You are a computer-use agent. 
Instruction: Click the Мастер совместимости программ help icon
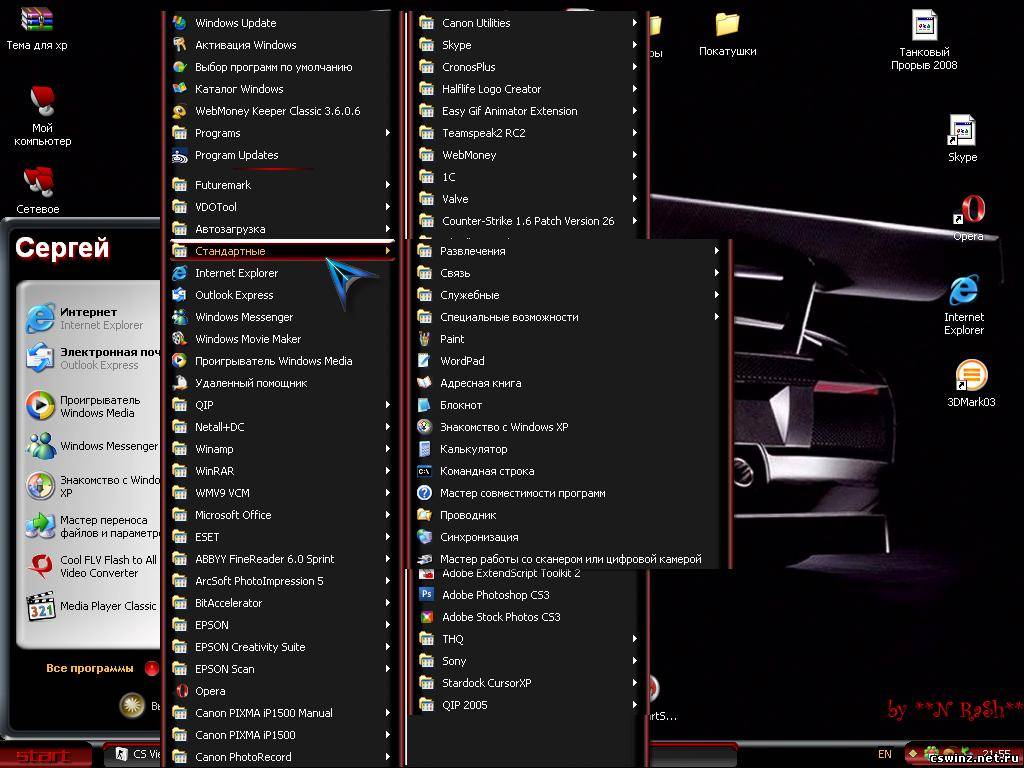pyautogui.click(x=424, y=493)
